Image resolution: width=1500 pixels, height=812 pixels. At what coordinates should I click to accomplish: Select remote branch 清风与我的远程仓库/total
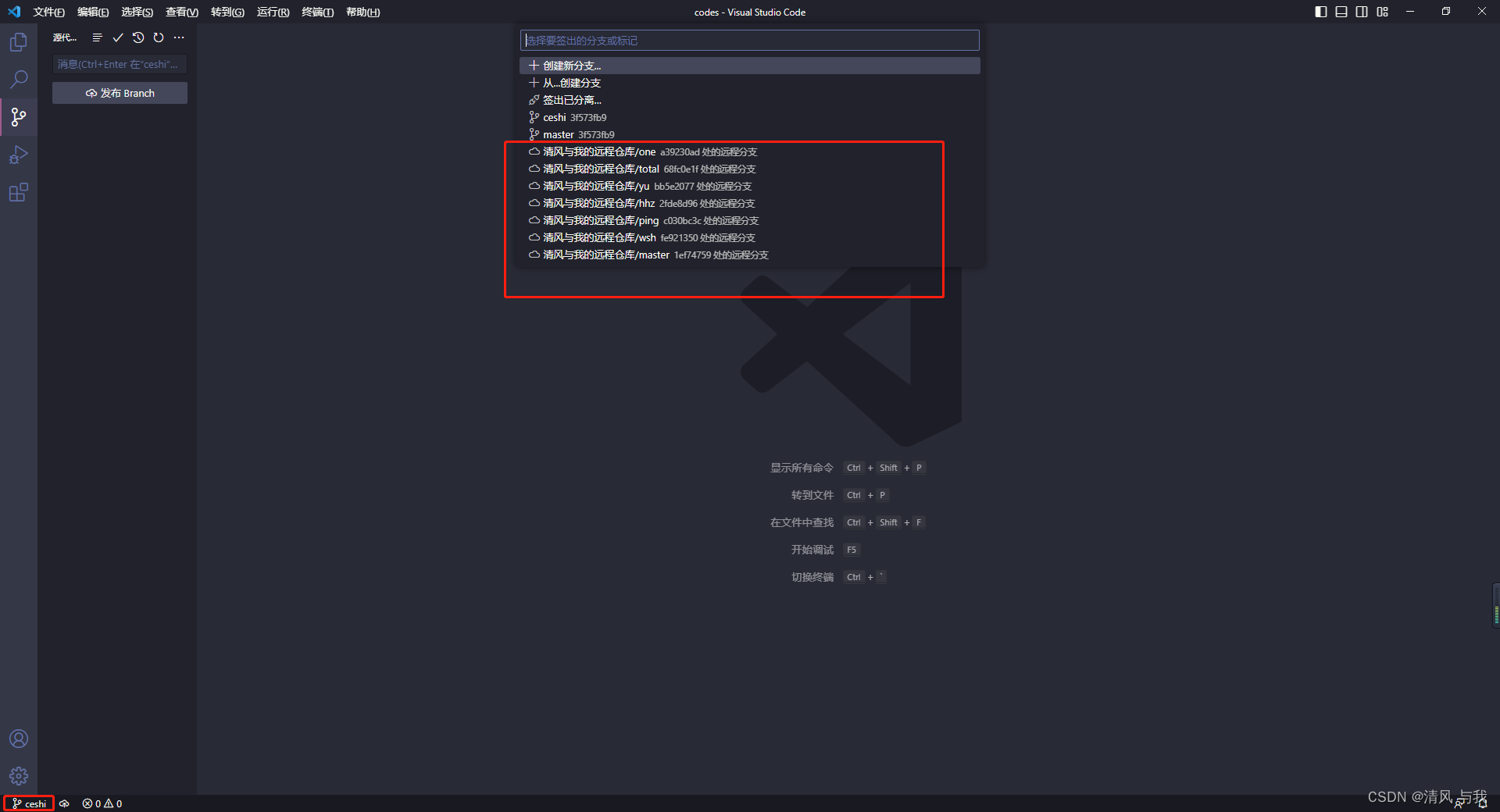(x=749, y=169)
